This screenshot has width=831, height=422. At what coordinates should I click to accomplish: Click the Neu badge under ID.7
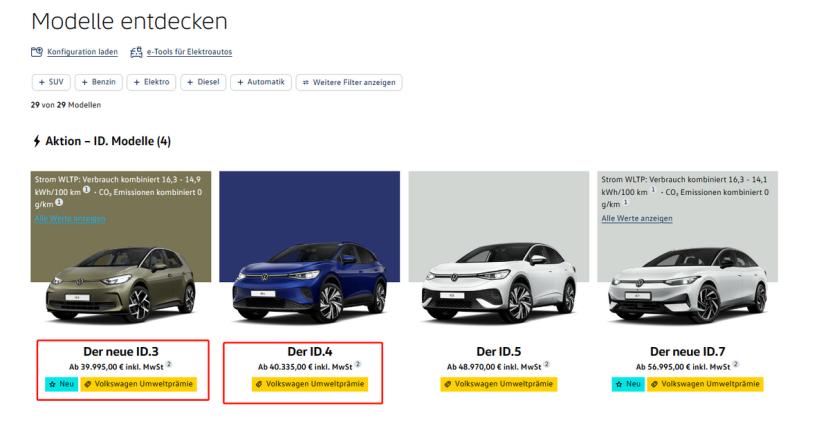(x=628, y=384)
